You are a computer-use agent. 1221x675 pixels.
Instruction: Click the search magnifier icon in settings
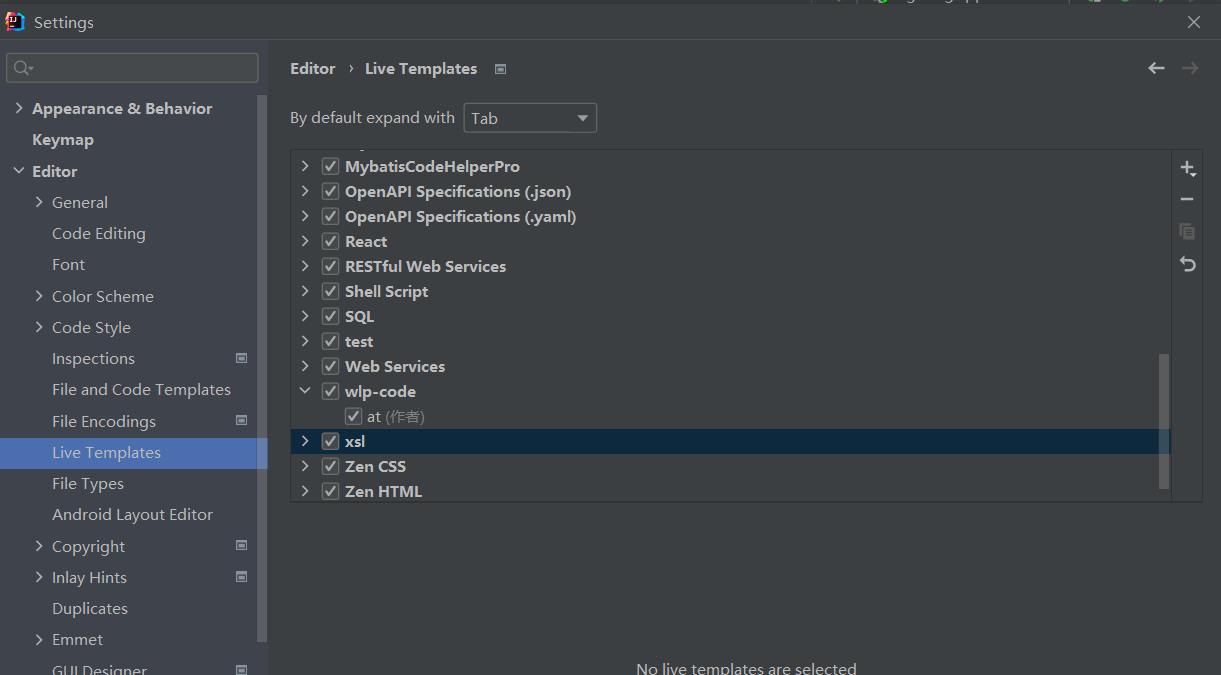coord(22,68)
